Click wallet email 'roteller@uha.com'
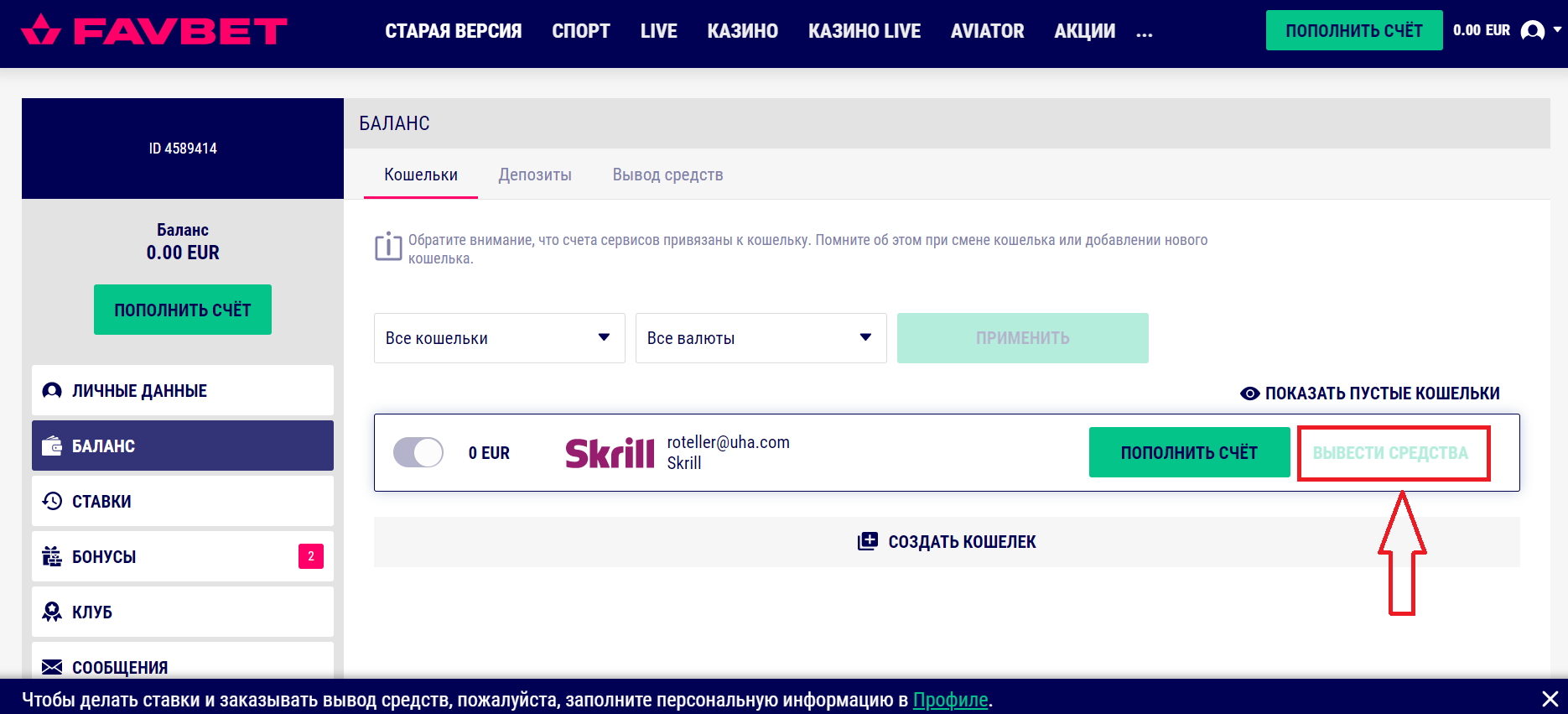 click(729, 442)
